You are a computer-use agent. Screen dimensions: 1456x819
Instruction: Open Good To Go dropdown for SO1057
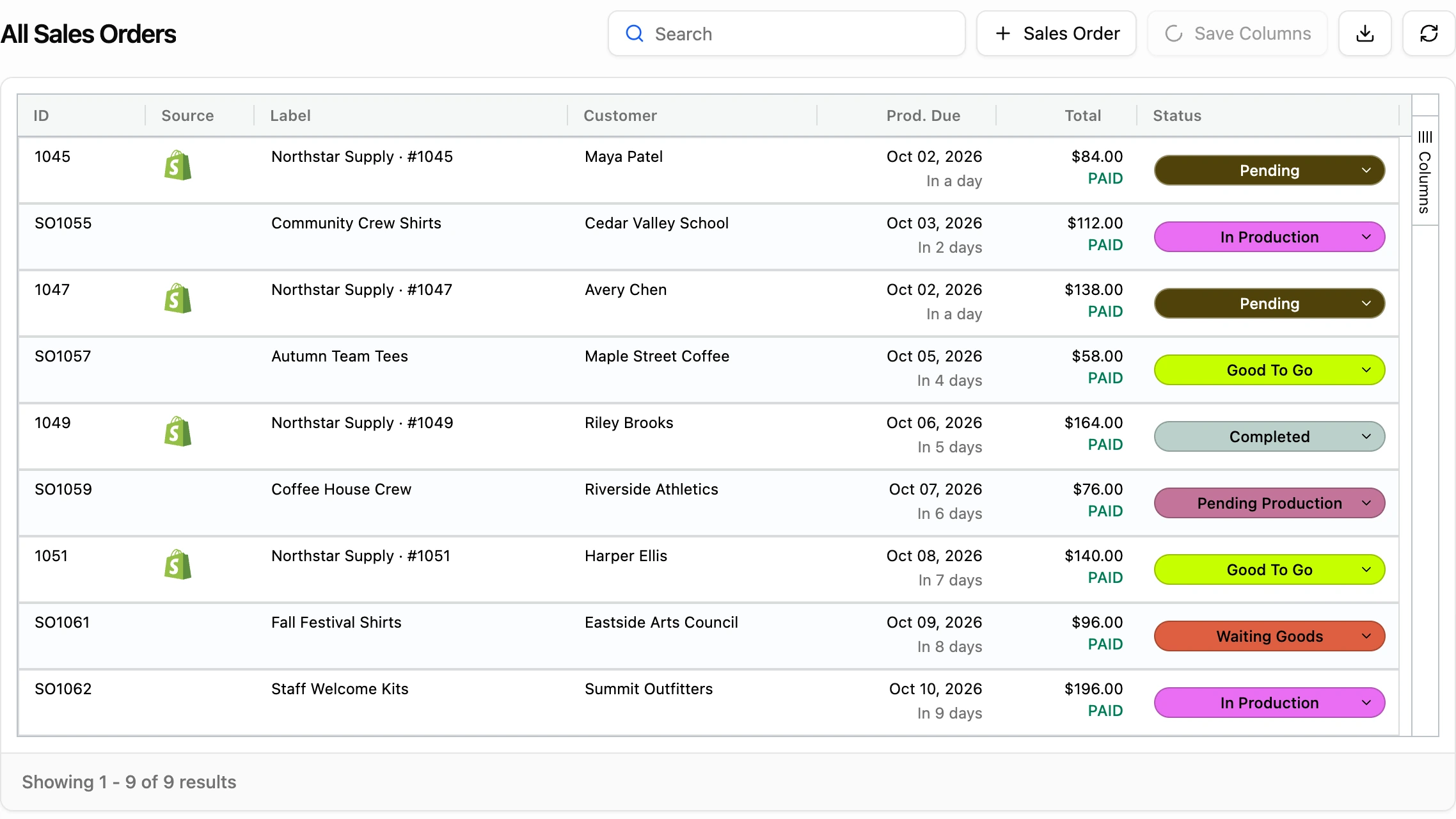point(1269,370)
